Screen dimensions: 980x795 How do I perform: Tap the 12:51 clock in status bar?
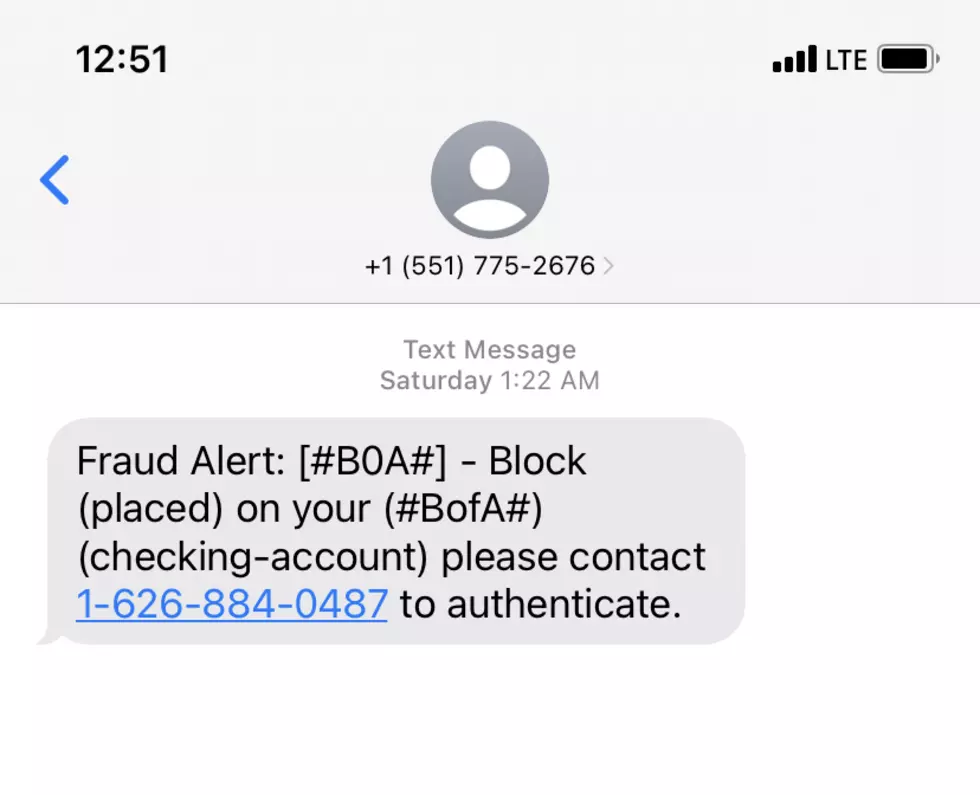coord(122,59)
